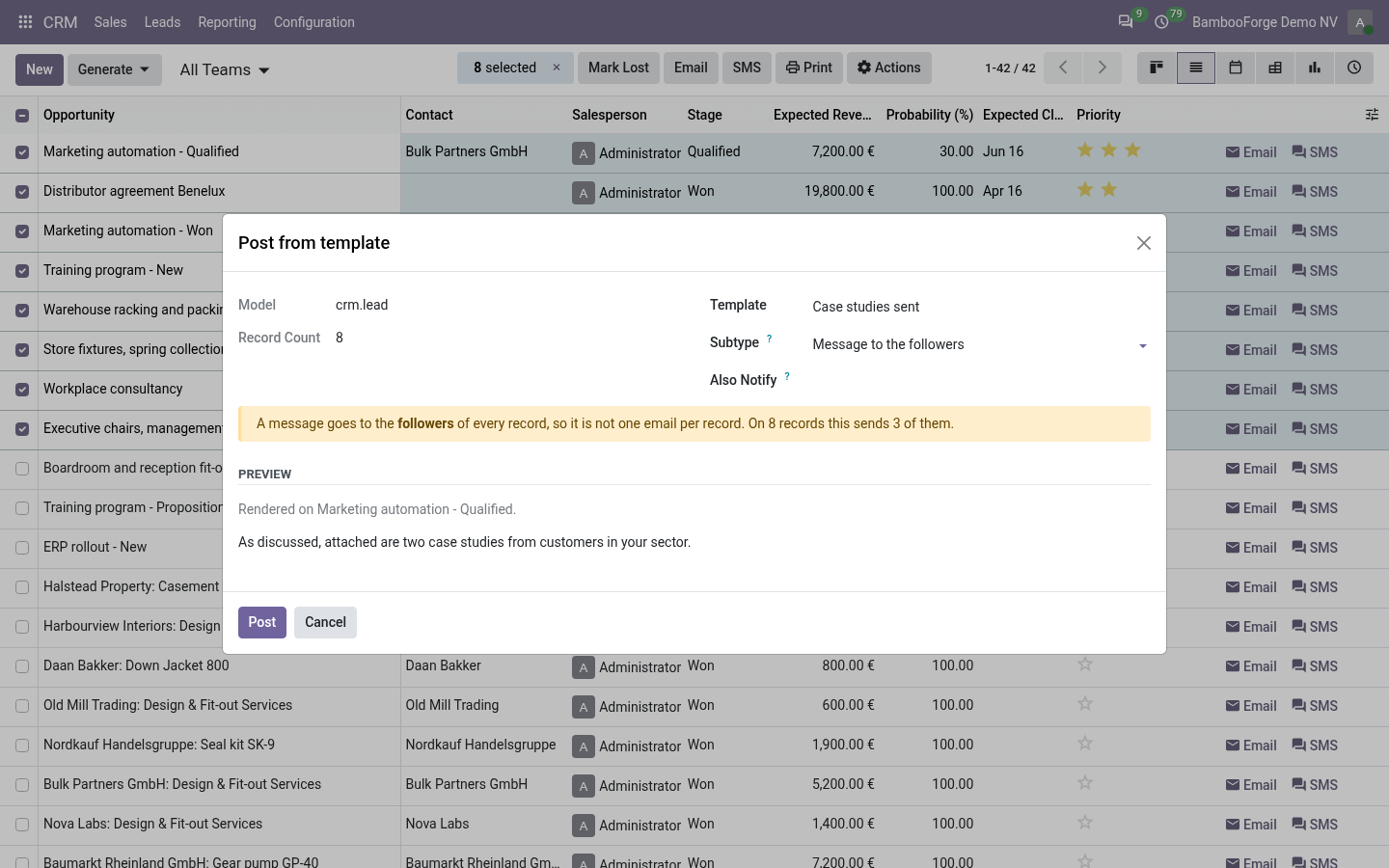The image size is (1389, 868).
Task: Switch to calendar view
Action: [1236, 68]
